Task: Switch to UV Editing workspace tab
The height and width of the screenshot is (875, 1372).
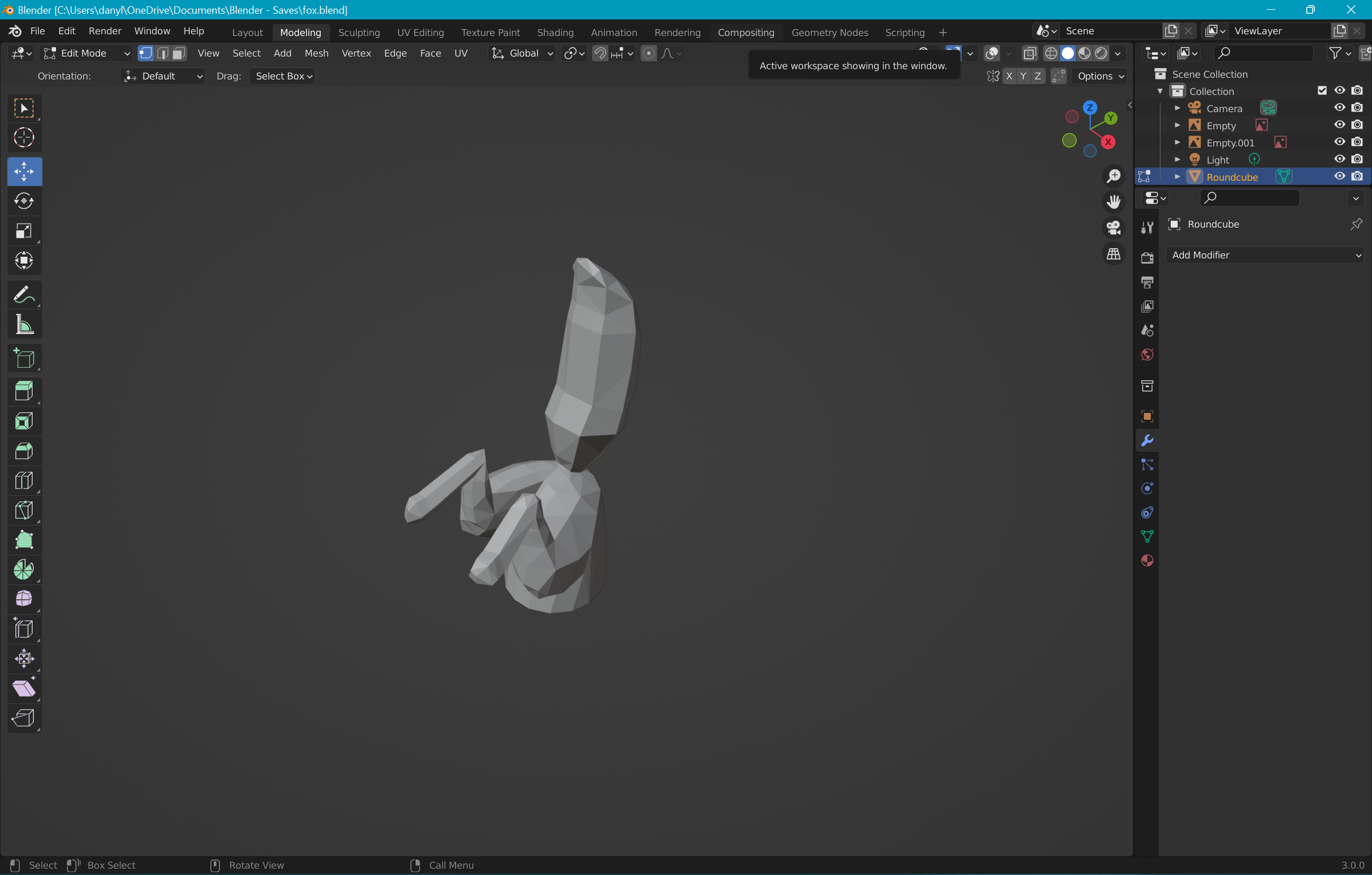Action: 420,32
